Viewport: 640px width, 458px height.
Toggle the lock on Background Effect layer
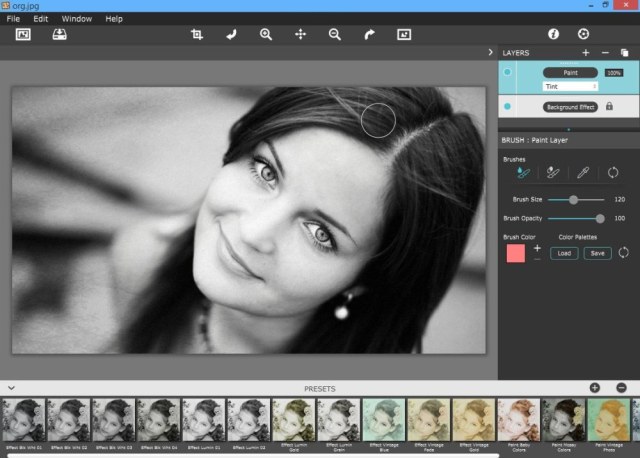pos(608,106)
